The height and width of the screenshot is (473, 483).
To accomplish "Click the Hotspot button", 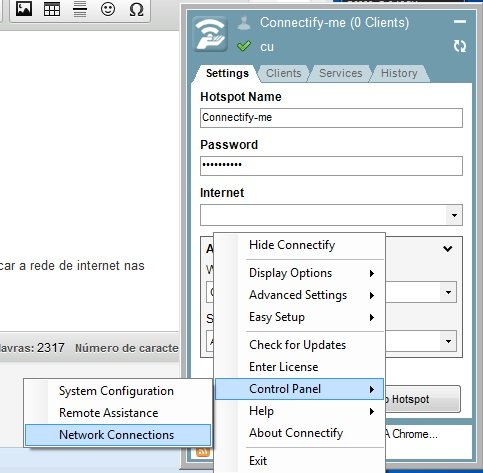I will (423, 399).
